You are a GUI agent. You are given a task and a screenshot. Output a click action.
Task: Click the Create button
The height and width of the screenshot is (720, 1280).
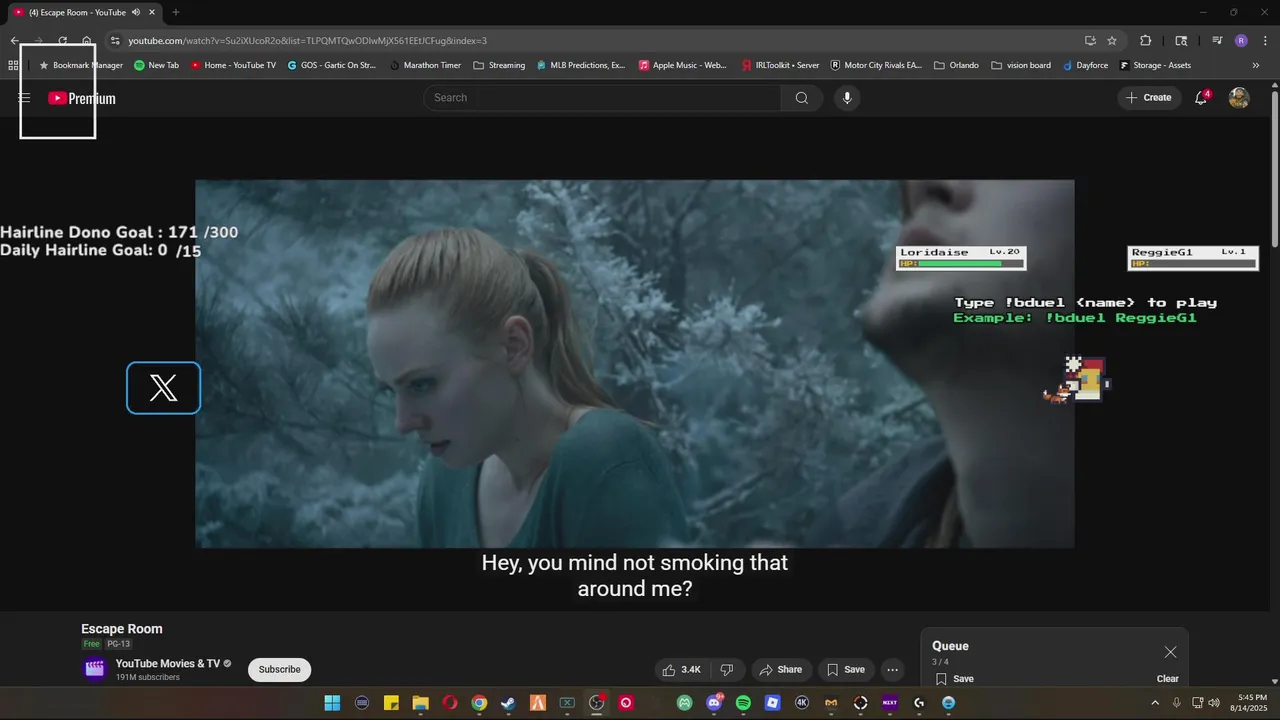pos(1149,98)
